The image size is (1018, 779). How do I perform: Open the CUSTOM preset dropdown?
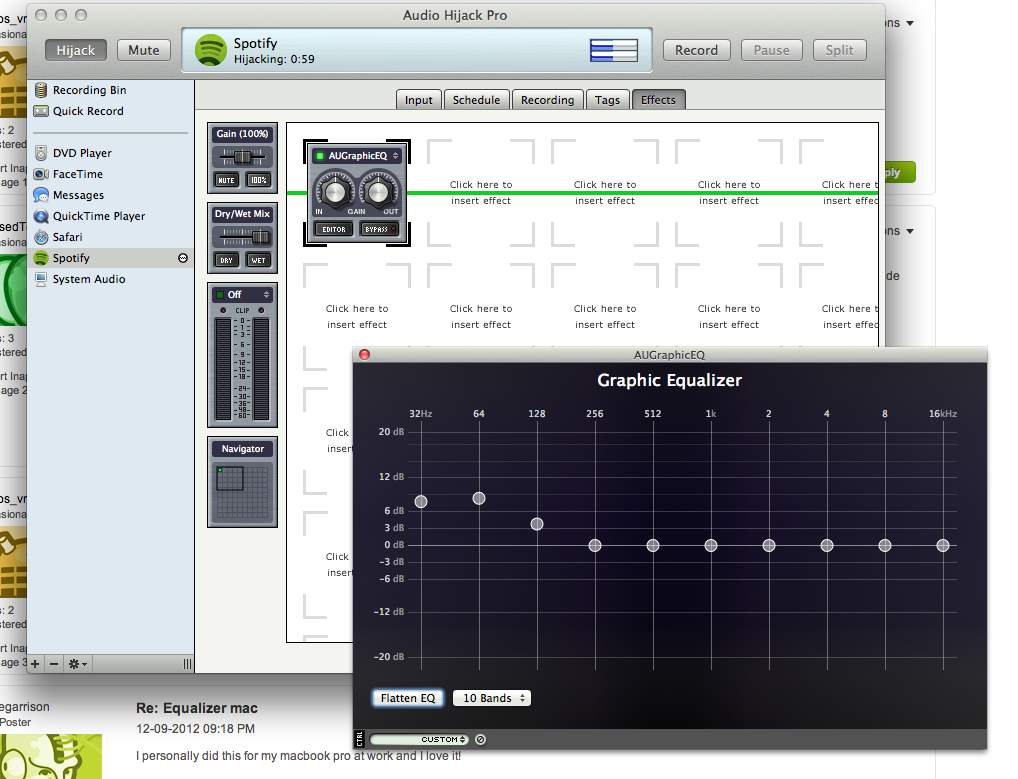(419, 739)
